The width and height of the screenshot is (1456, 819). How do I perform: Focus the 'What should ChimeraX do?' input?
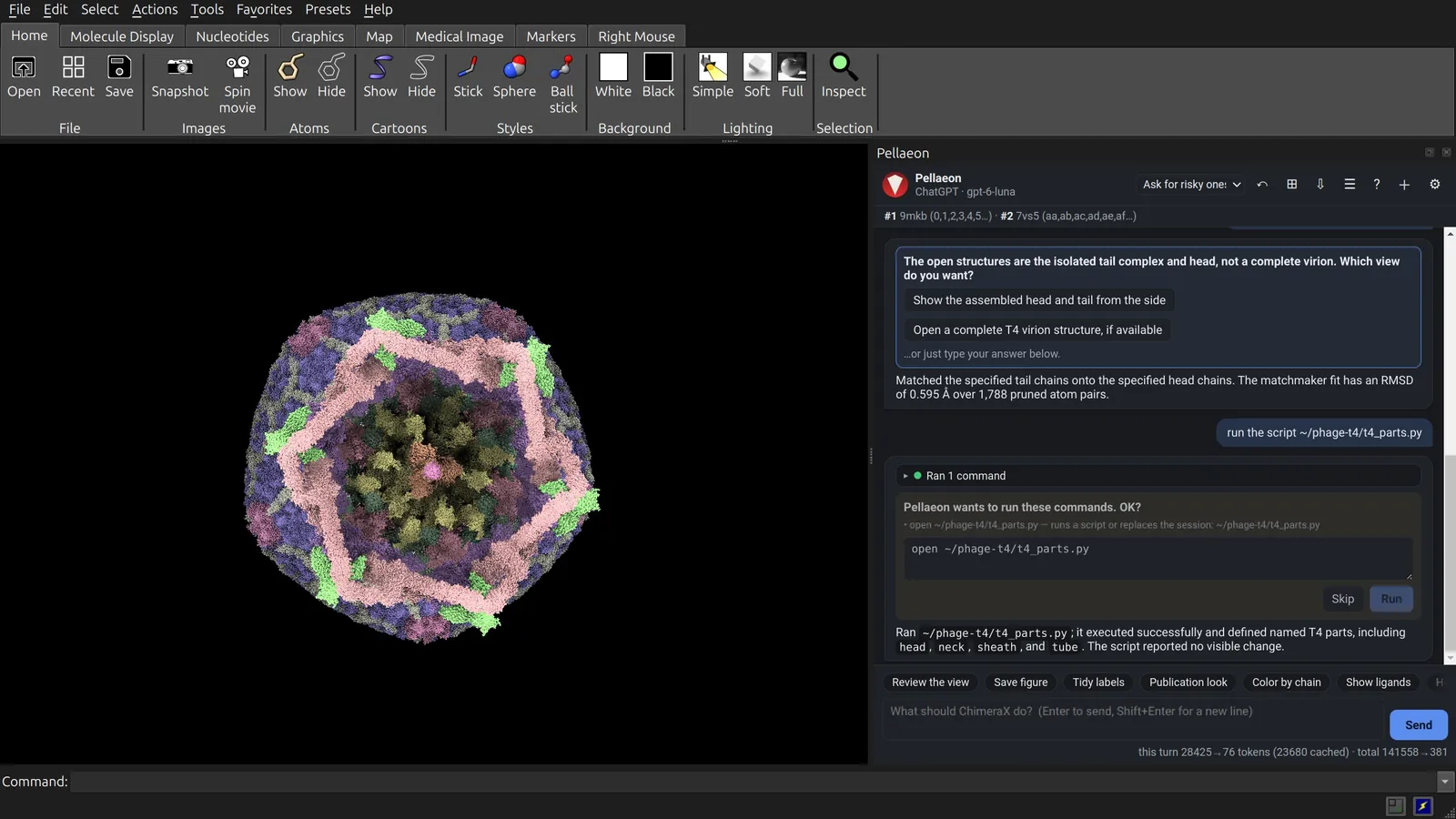[1135, 719]
